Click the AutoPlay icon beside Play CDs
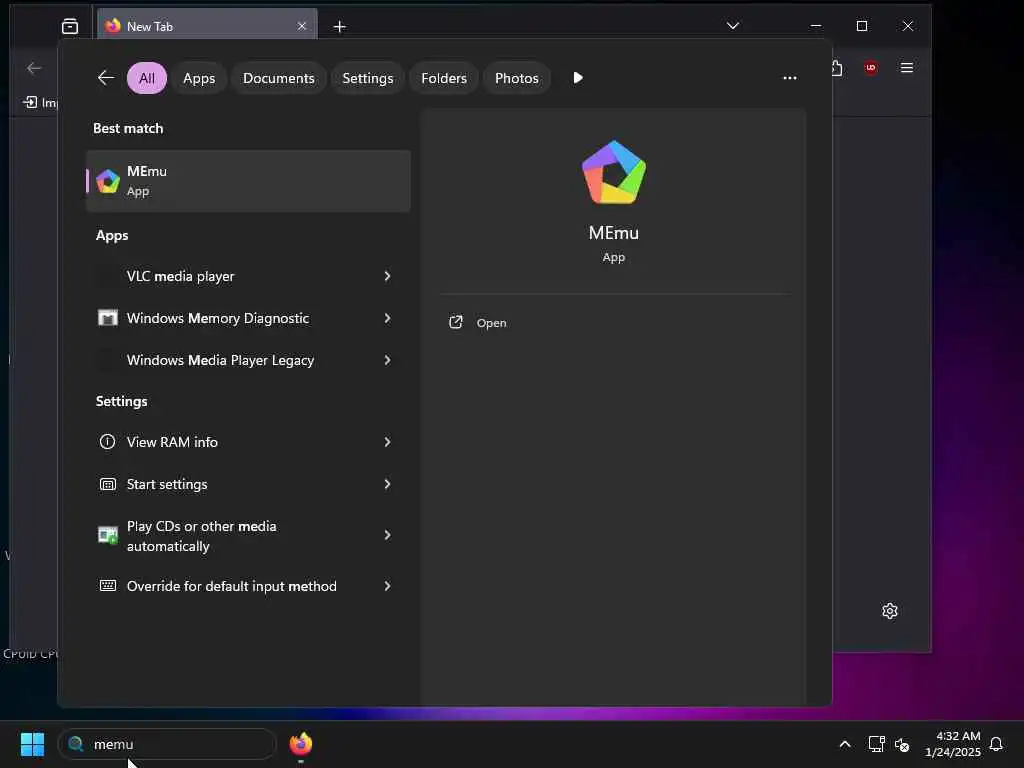 (108, 535)
